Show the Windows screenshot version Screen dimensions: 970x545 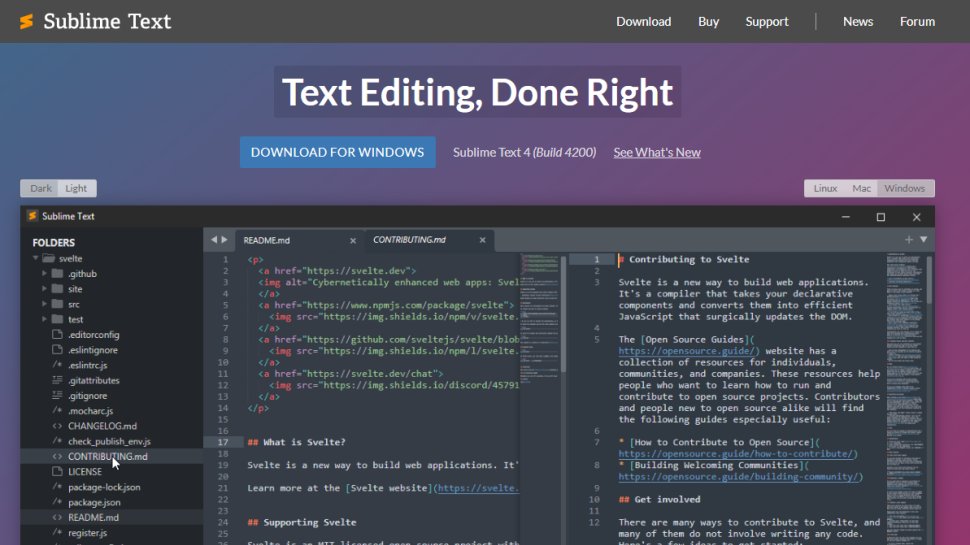pyautogui.click(x=904, y=188)
